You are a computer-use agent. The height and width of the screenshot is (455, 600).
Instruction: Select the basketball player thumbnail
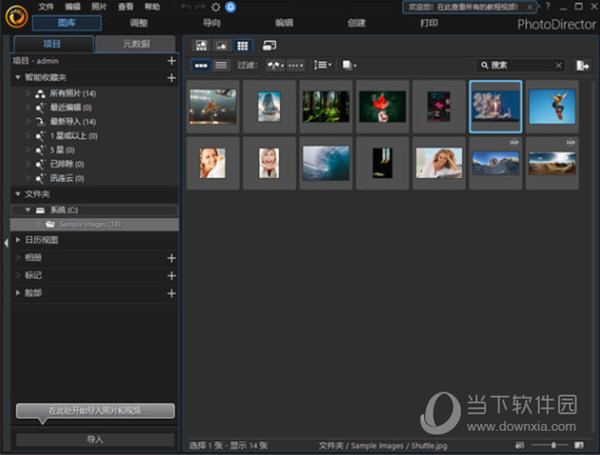coord(213,106)
